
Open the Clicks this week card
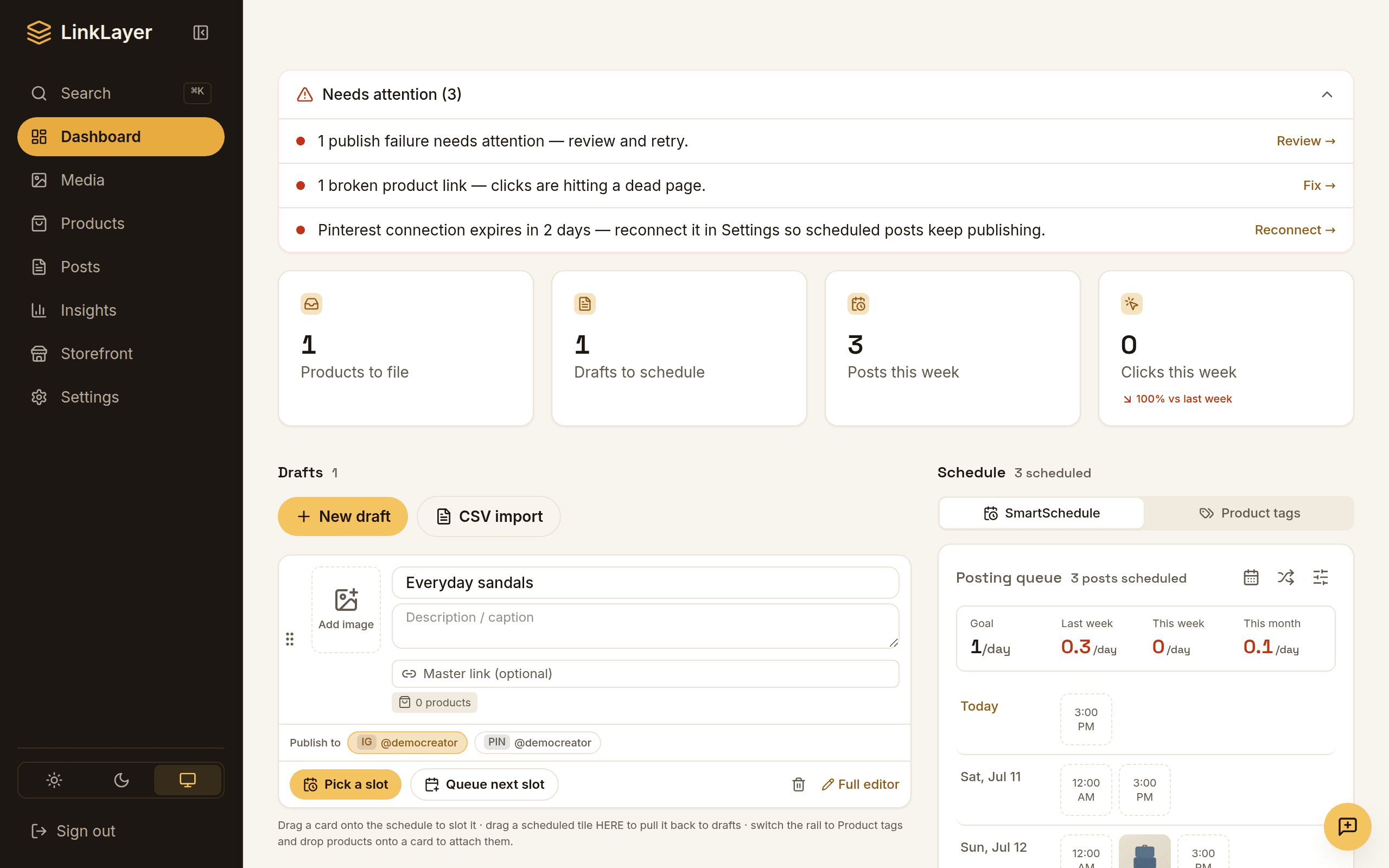point(1226,348)
